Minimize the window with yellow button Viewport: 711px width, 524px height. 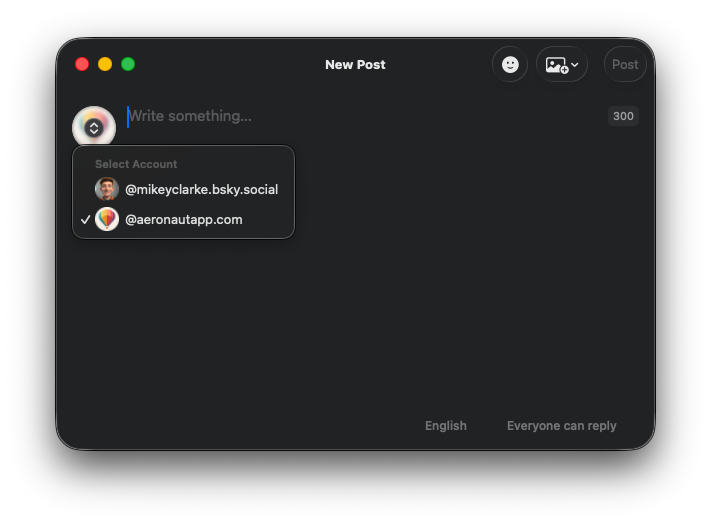pos(105,64)
